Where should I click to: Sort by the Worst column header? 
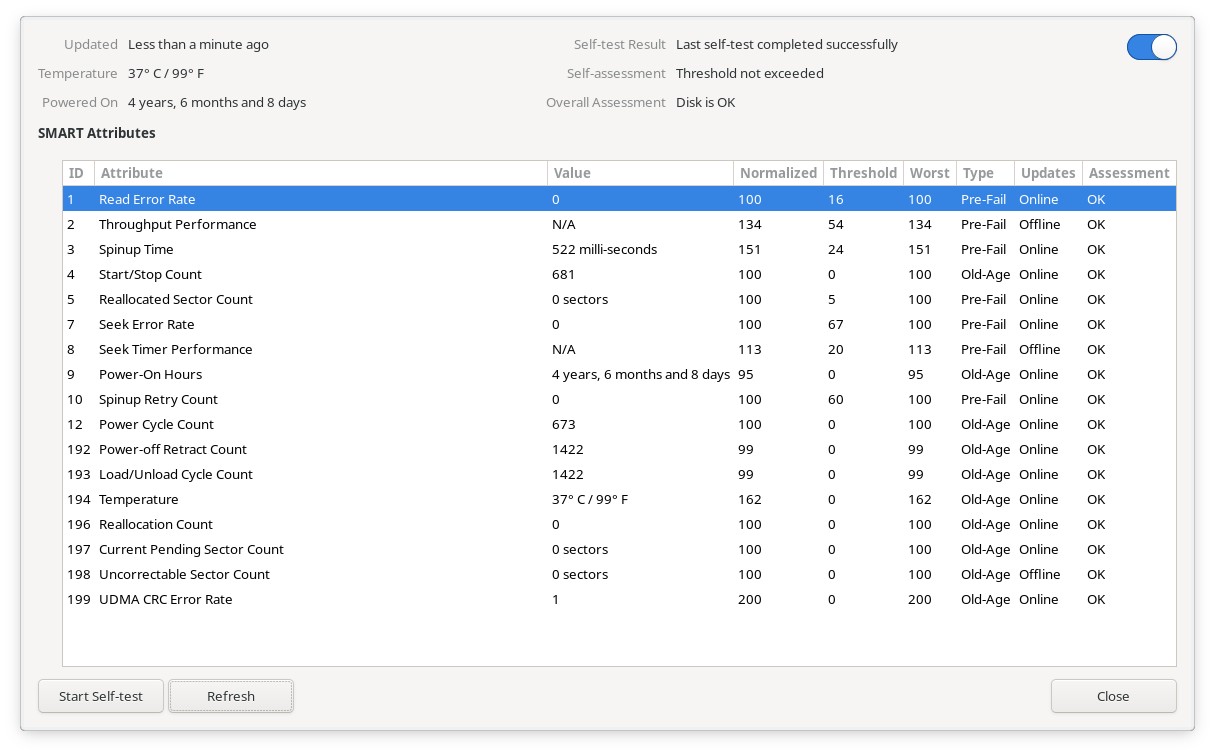point(929,173)
